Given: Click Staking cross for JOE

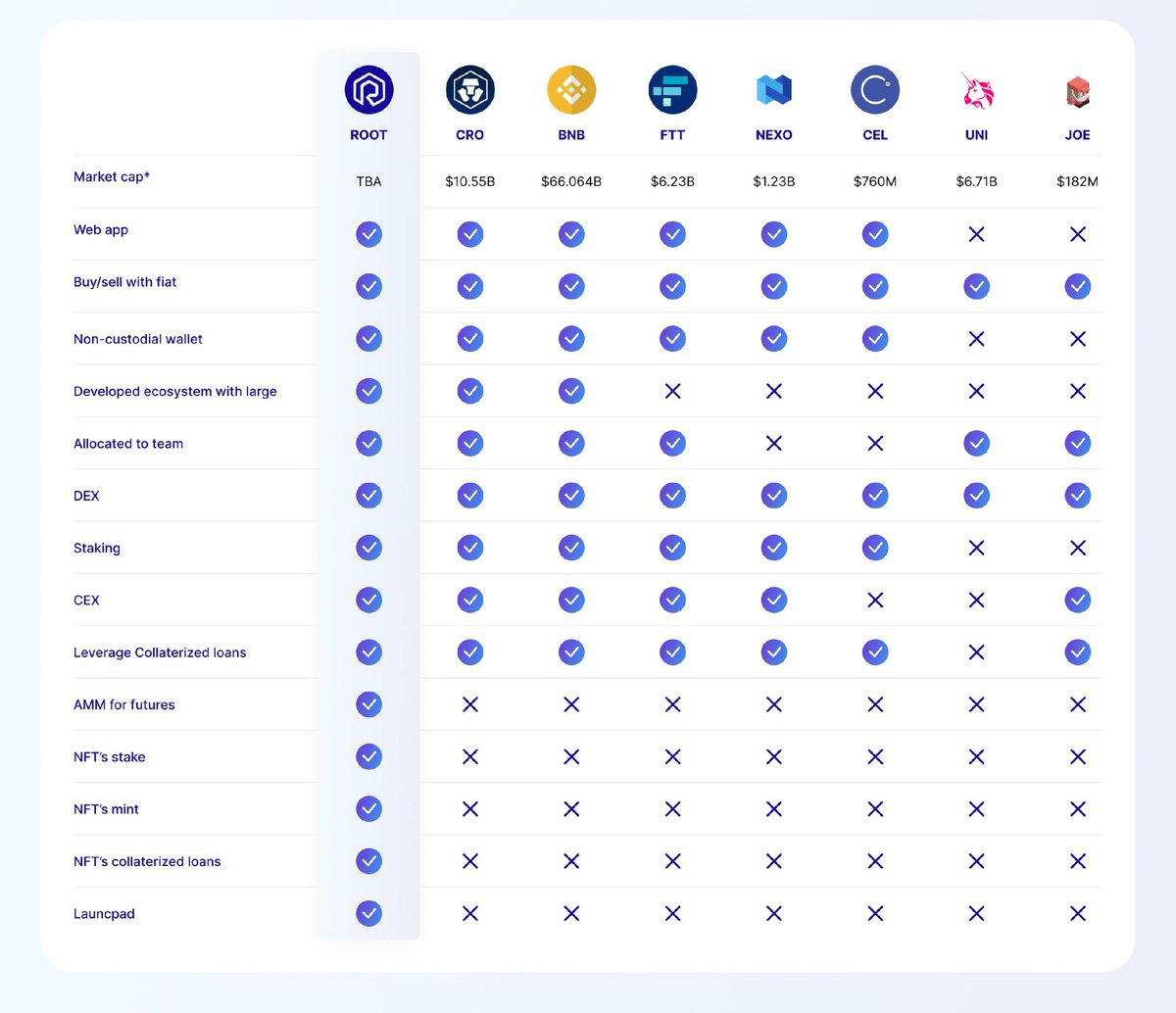Looking at the screenshot, I should coord(1078,548).
